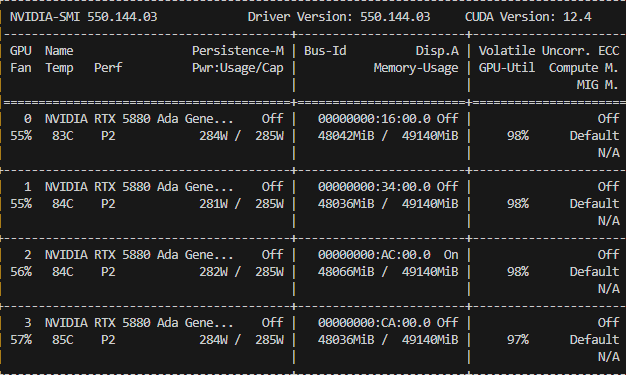Click GPU 3's bus ID 00000000:CA:00.0

[x=374, y=322]
